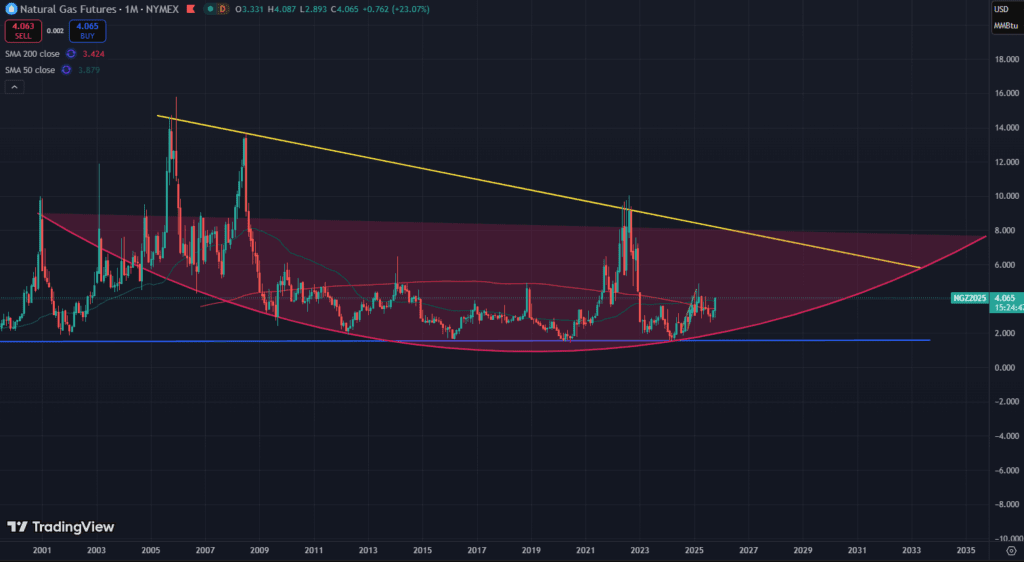Click the TradingView logo

point(60,526)
